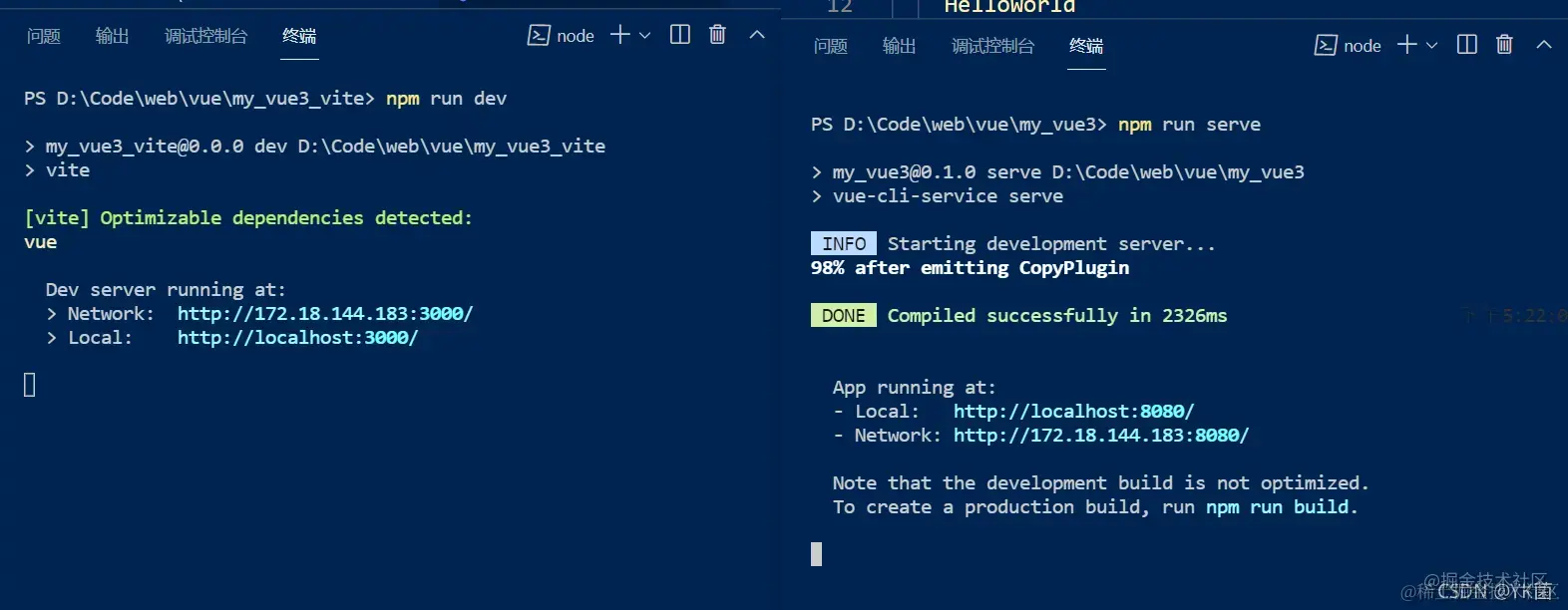This screenshot has height=610, width=1568.
Task: Maximize left panel with the up chevron
Action: point(757,35)
